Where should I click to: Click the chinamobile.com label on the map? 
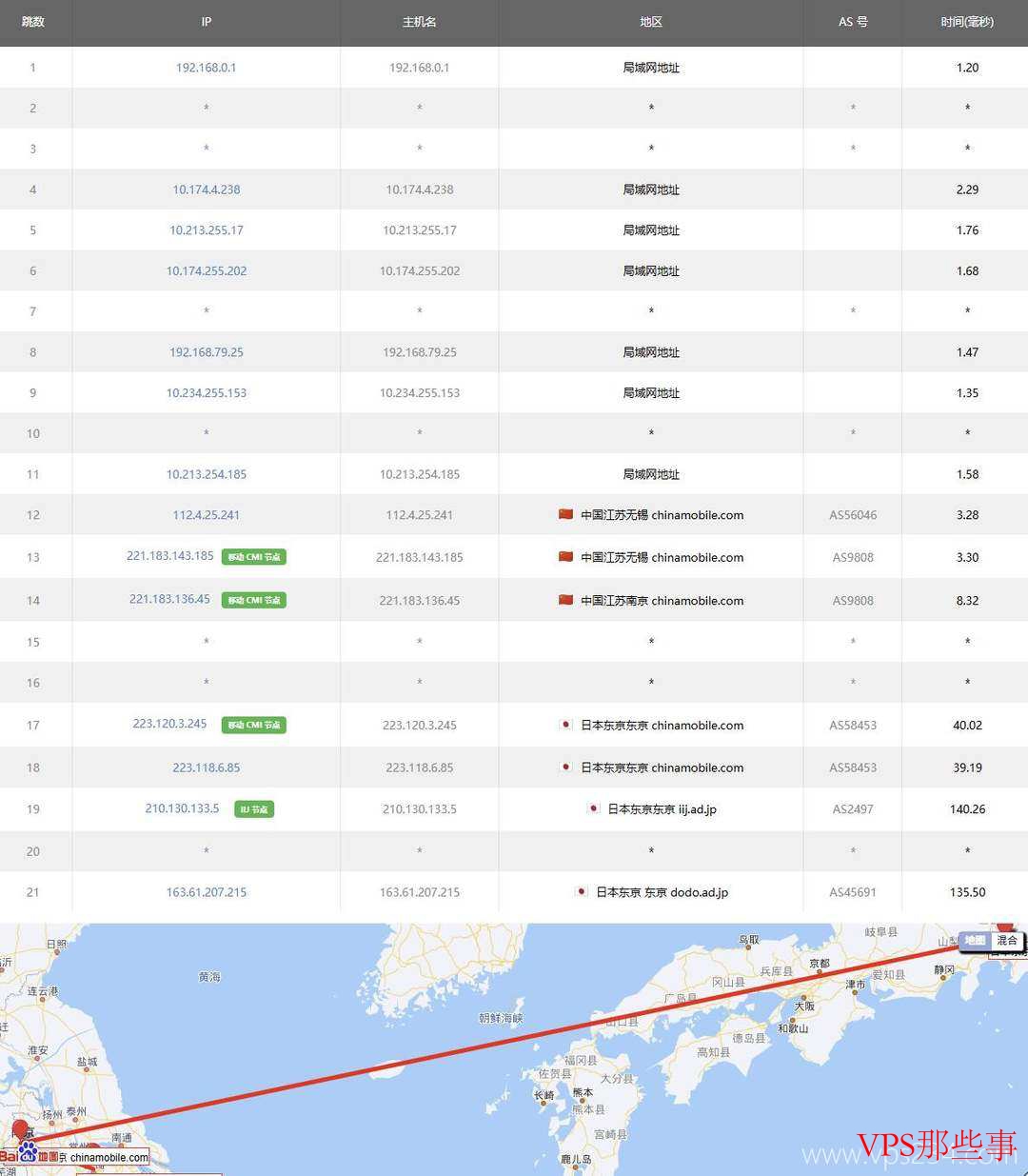[x=109, y=1158]
